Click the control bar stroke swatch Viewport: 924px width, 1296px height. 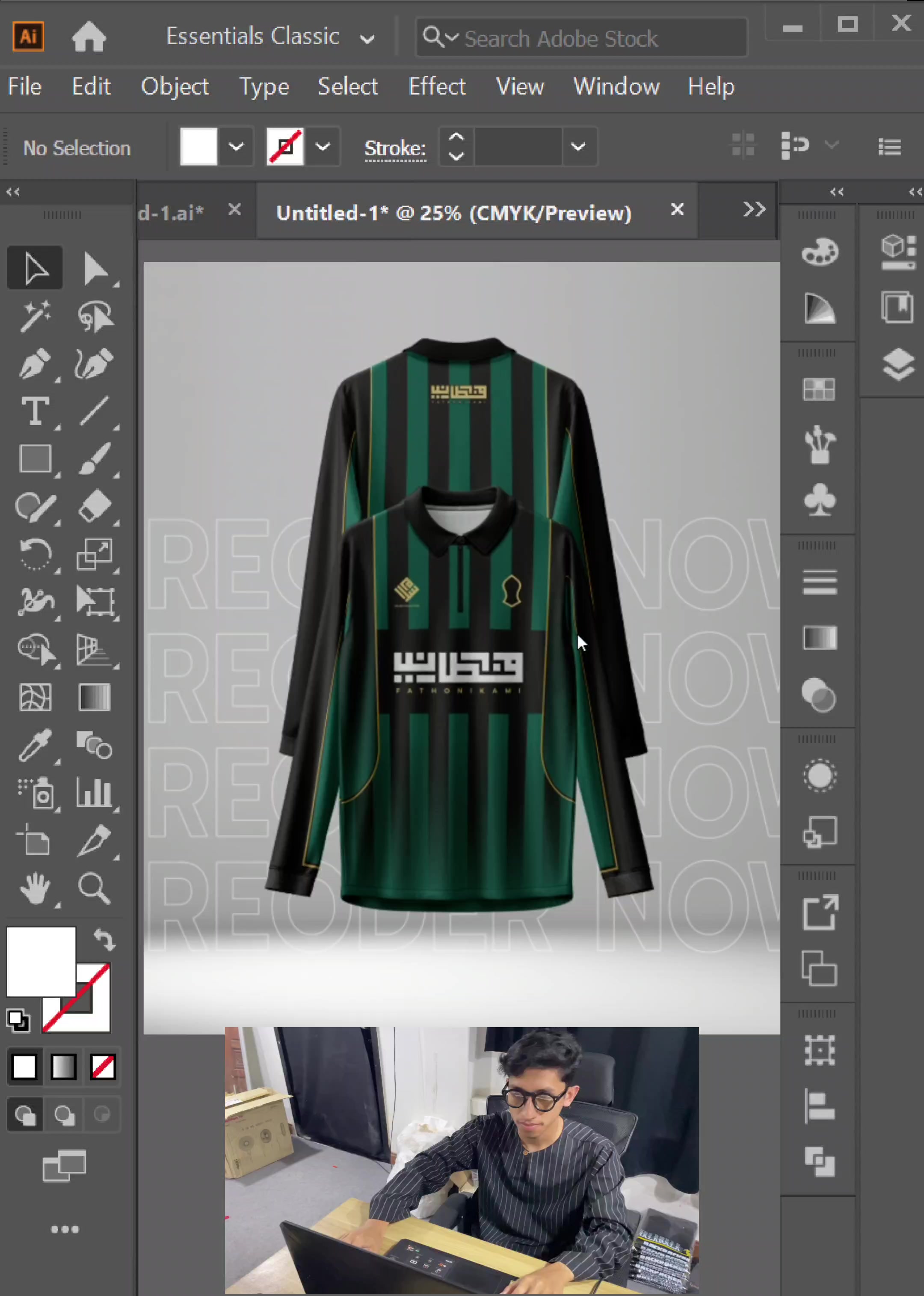284,147
